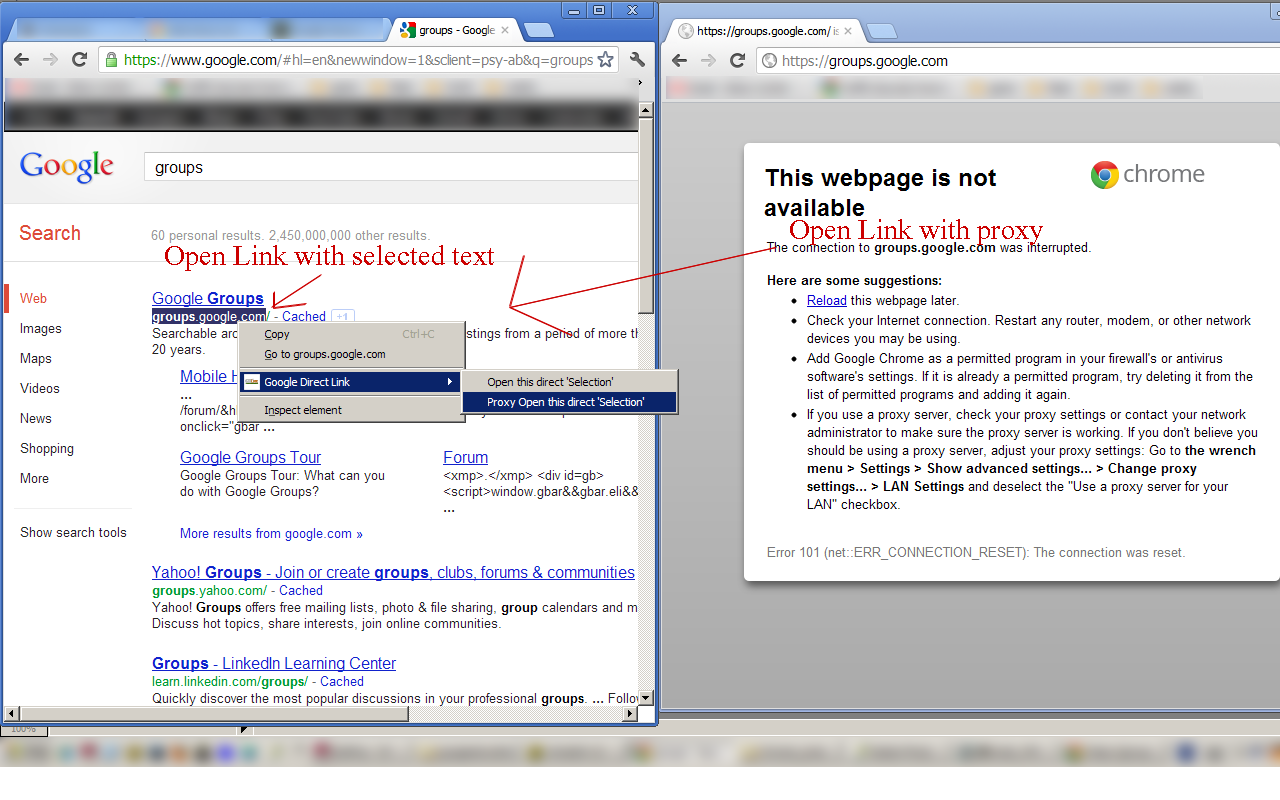Image resolution: width=1280 pixels, height=800 pixels.
Task: Choose 'Go to groups.google.com' in context menu
Action: tap(351, 354)
